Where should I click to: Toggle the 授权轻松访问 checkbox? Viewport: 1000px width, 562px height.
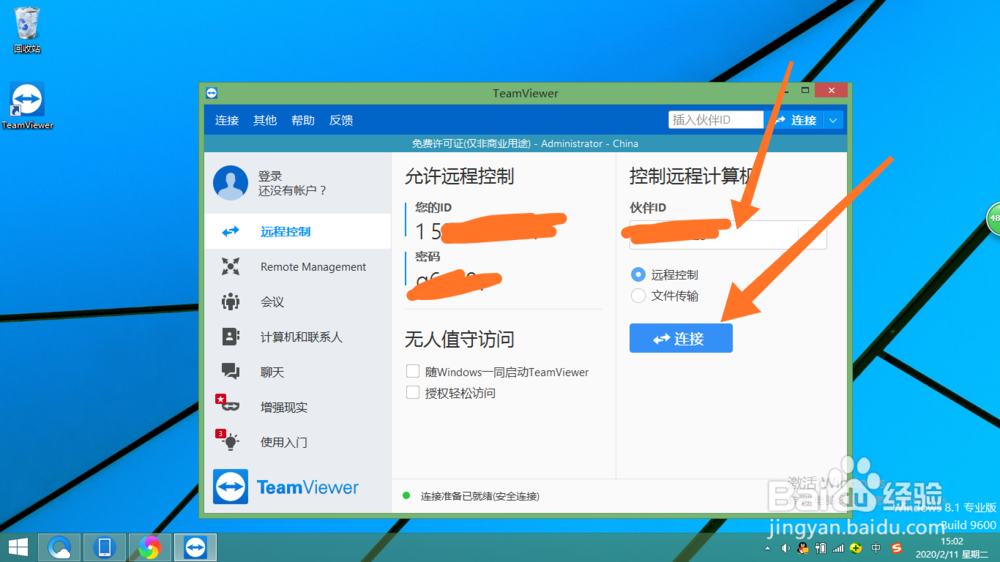(x=413, y=392)
